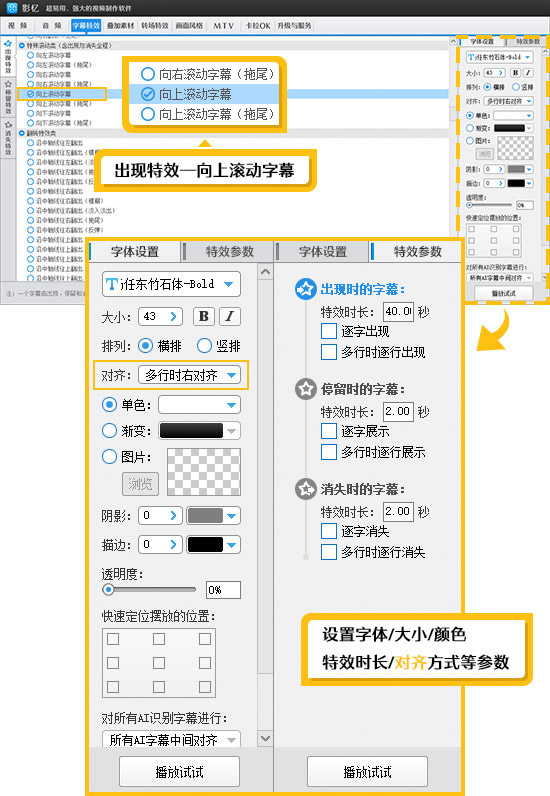Click the T icon in enlarged font box
550x796 pixels.
[x=112, y=284]
